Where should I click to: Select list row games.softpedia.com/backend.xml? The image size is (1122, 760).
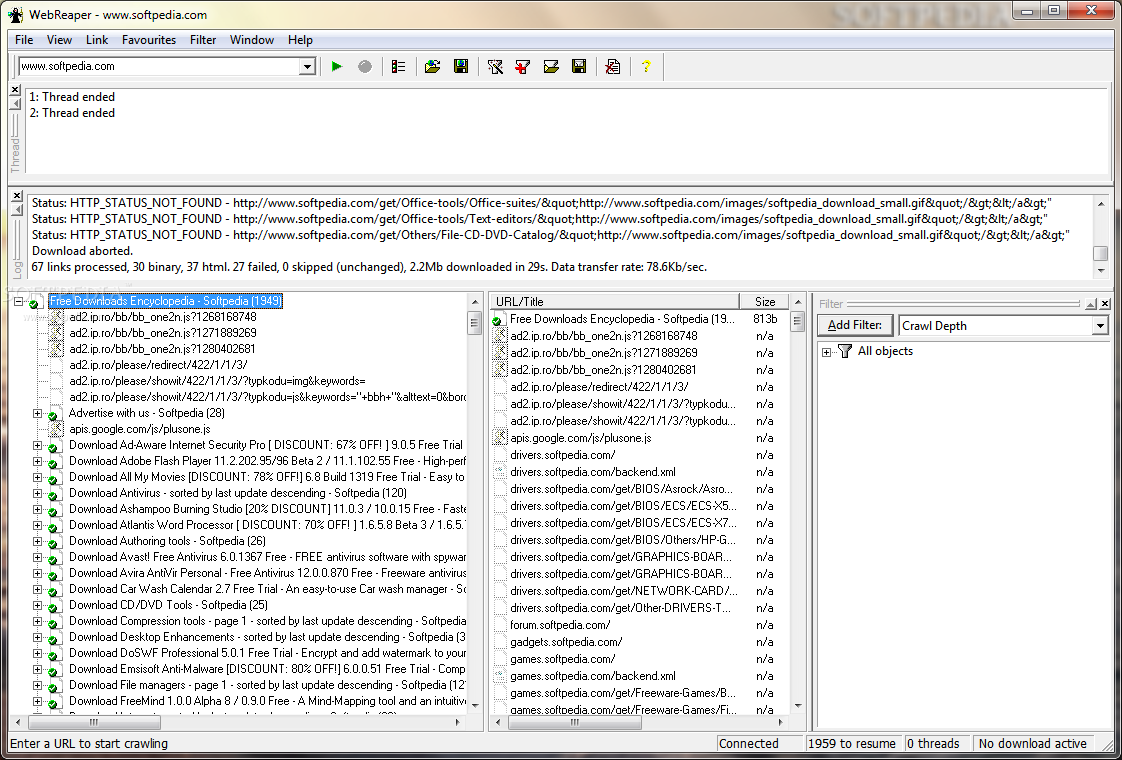tap(592, 676)
